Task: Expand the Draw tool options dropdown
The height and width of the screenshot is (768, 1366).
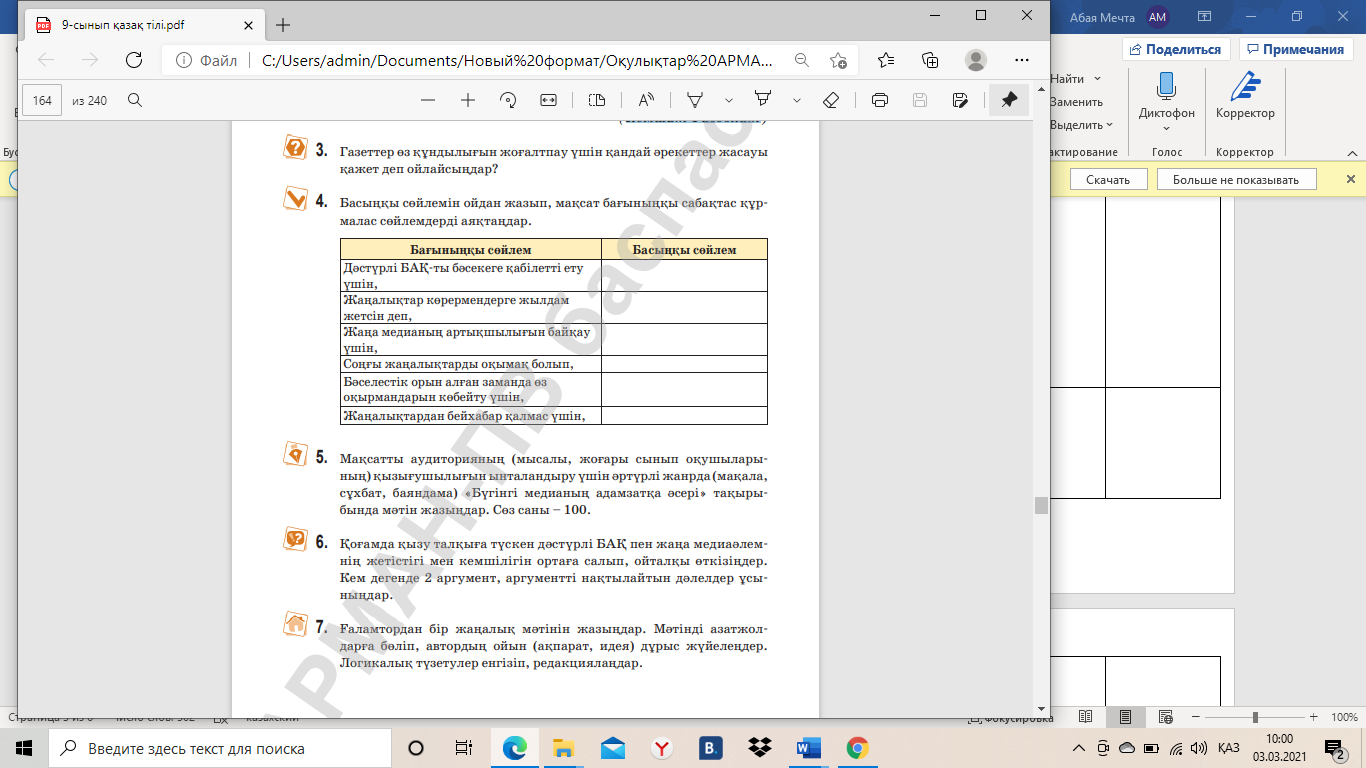Action: click(729, 100)
